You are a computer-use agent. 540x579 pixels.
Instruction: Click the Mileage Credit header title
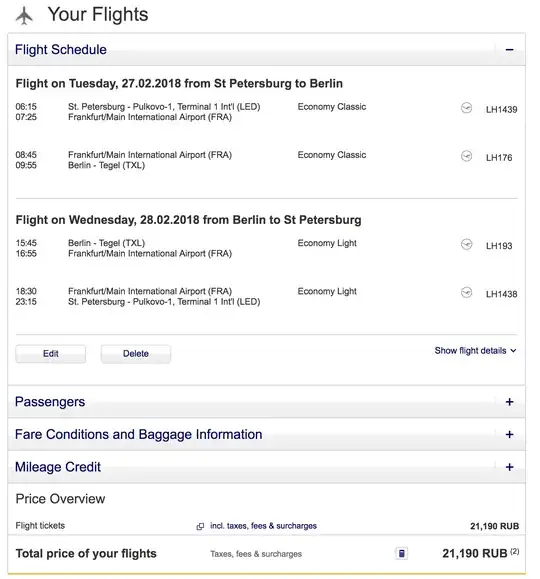(58, 467)
